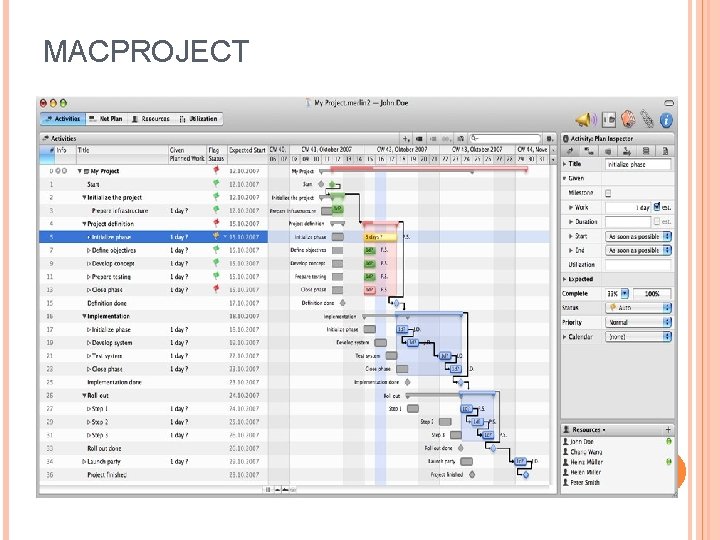Click the toolbar toggle pill in title bar
Viewport: 720px width, 540px height.
[669, 103]
